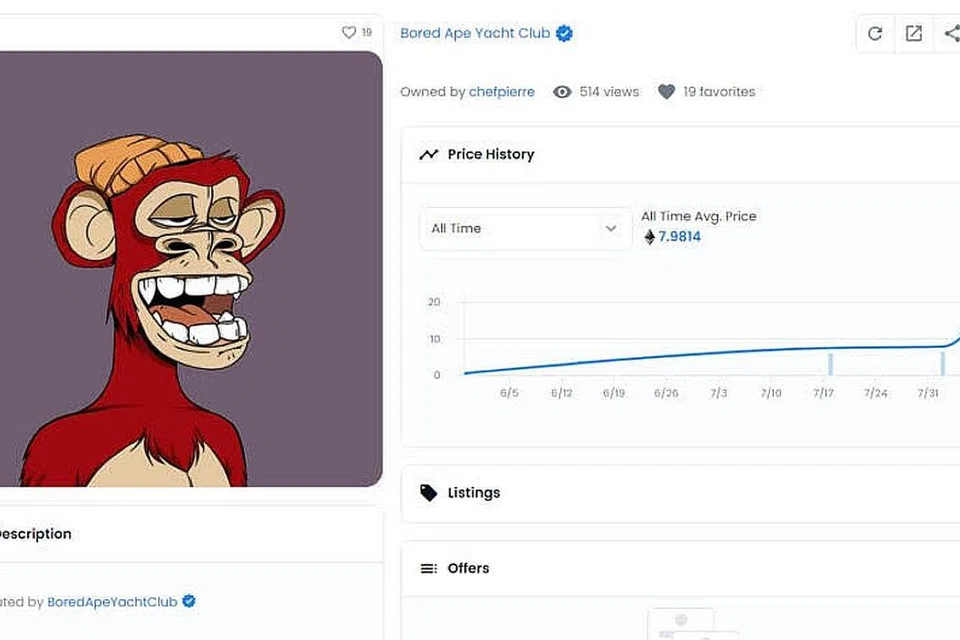Click the eye views icon

pyautogui.click(x=563, y=92)
